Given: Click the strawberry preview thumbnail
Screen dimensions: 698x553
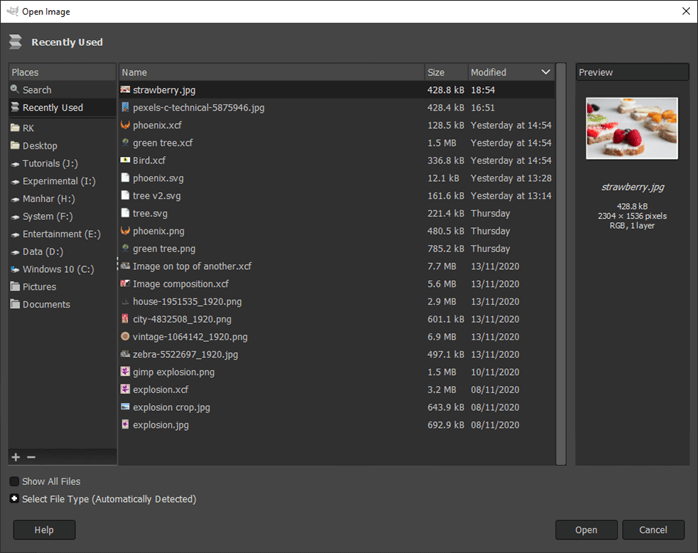Looking at the screenshot, I should 632,128.
